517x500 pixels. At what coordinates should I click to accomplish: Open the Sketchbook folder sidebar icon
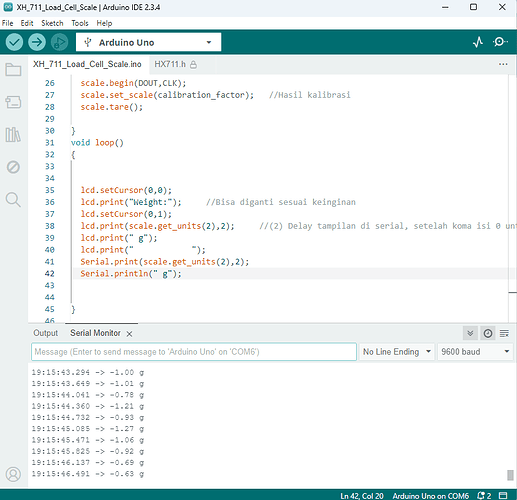coord(13,70)
